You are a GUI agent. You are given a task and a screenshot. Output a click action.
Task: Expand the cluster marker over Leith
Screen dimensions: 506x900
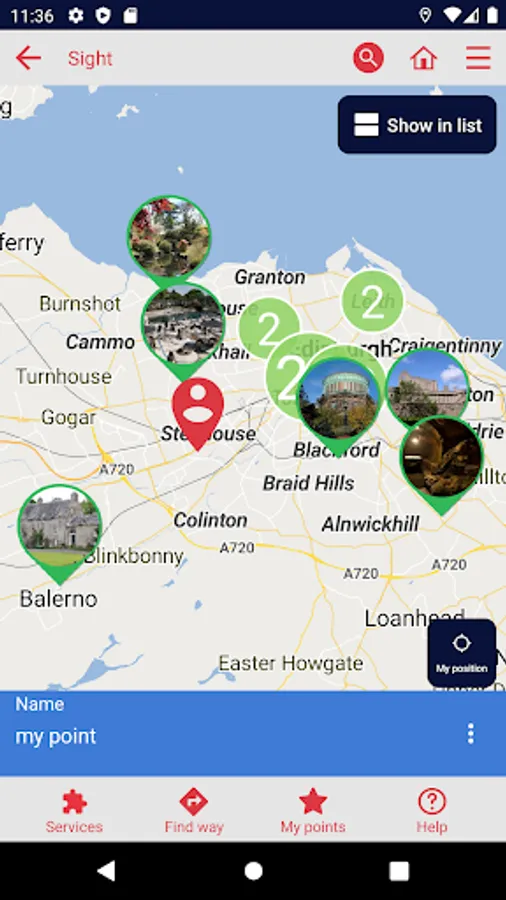pyautogui.click(x=372, y=301)
